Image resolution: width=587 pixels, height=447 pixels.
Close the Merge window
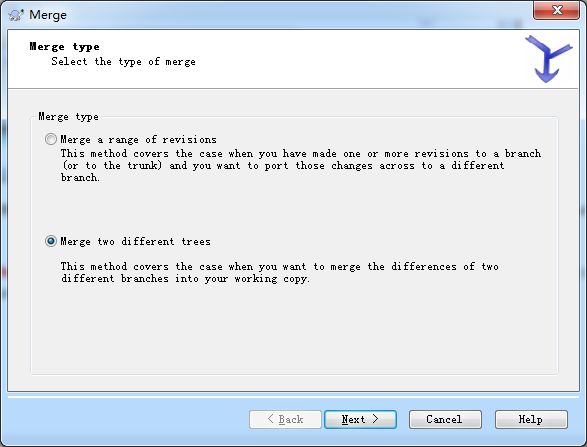[556, 10]
